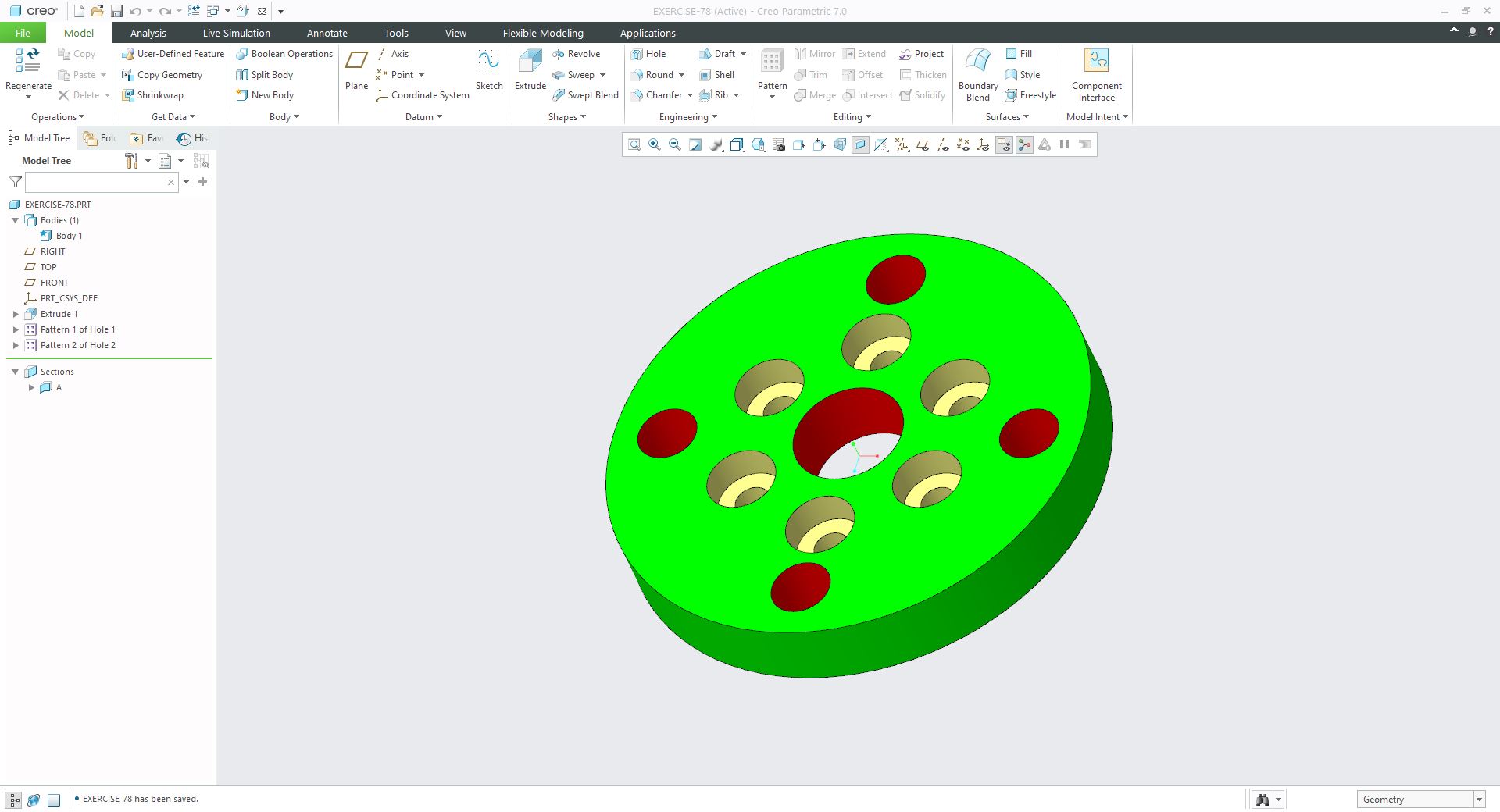Click the Copy Geometry button

(162, 75)
